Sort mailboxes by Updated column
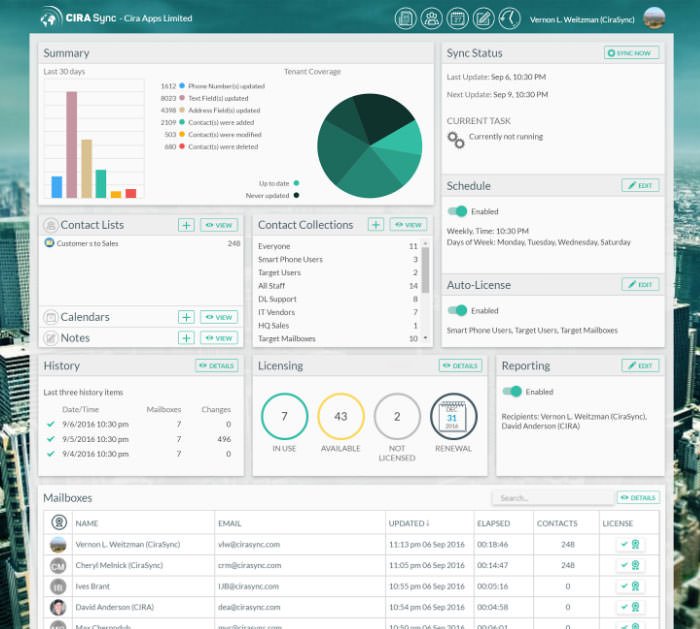 click(x=410, y=523)
